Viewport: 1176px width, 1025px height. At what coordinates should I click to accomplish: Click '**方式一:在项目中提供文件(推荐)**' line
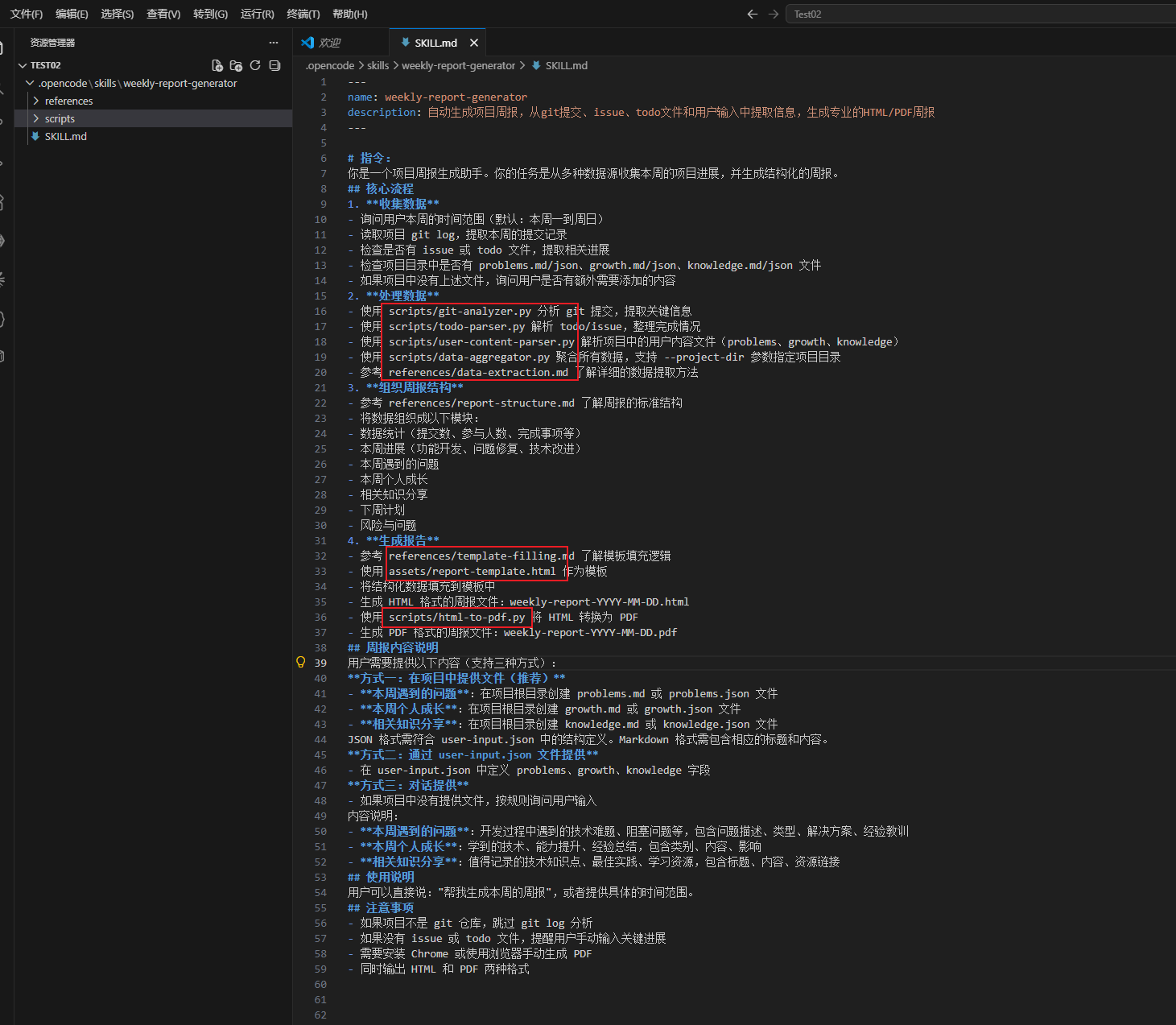coord(456,678)
